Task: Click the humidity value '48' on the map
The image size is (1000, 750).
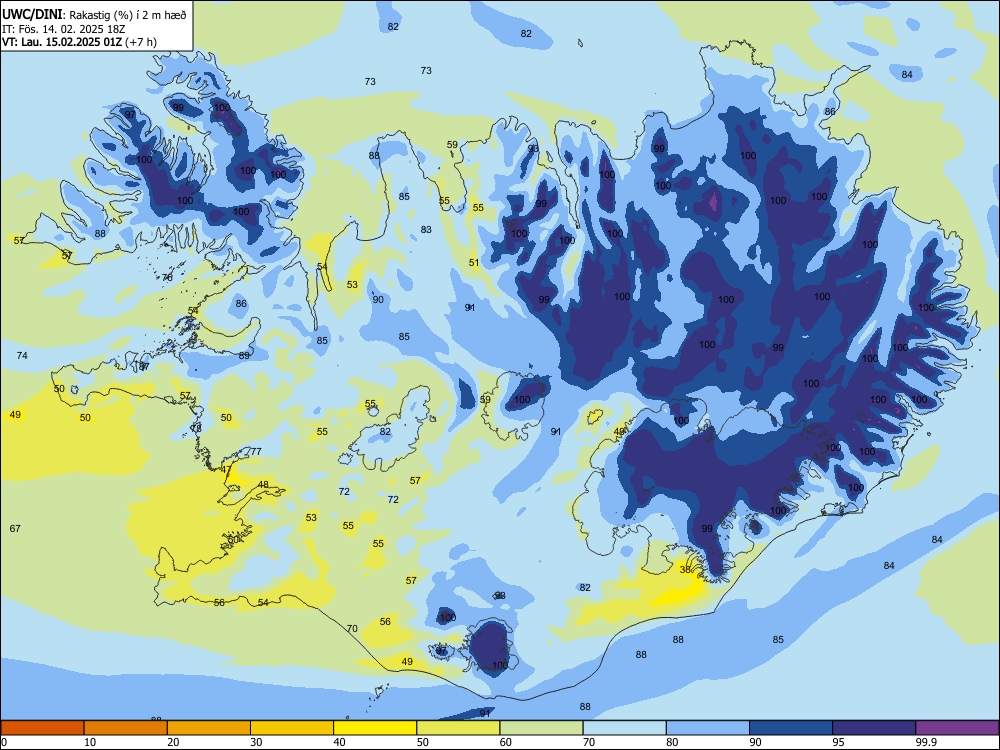Action: point(263,485)
